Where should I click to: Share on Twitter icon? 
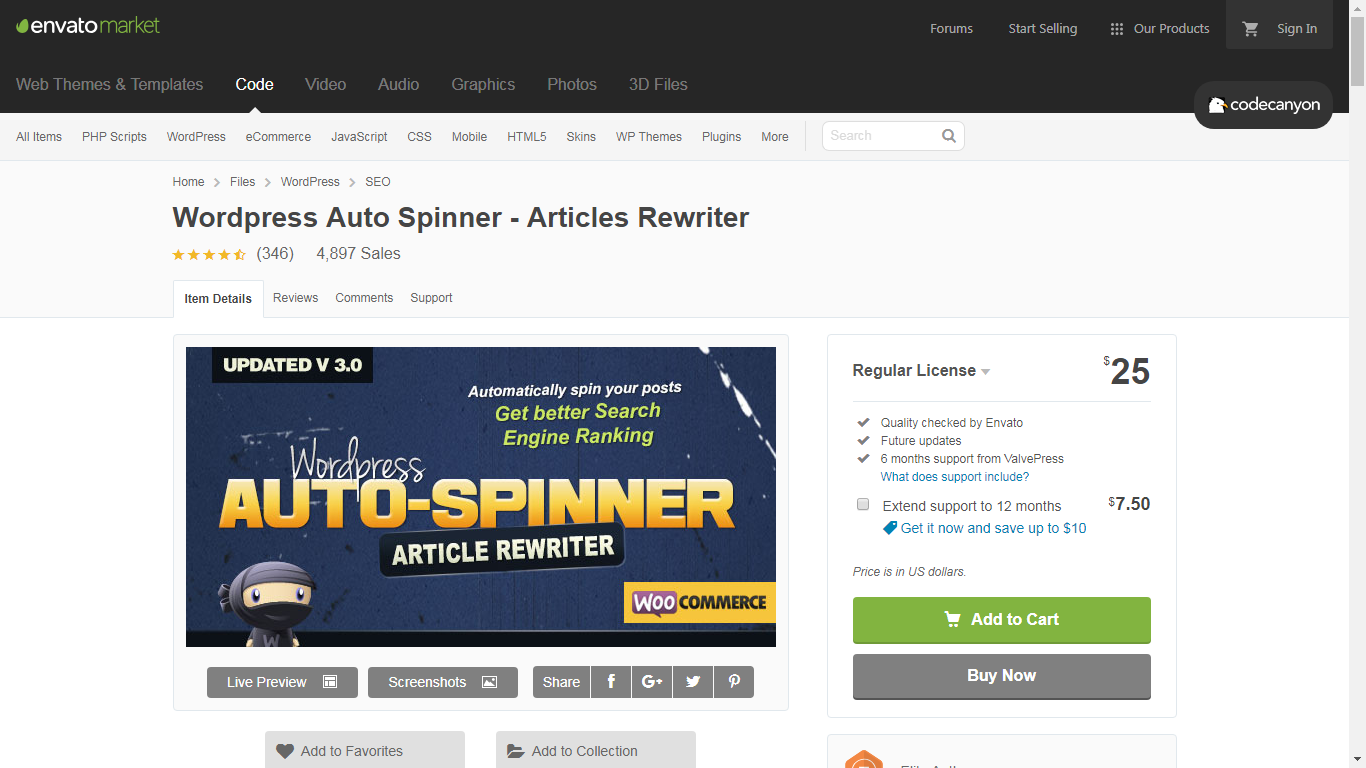693,682
